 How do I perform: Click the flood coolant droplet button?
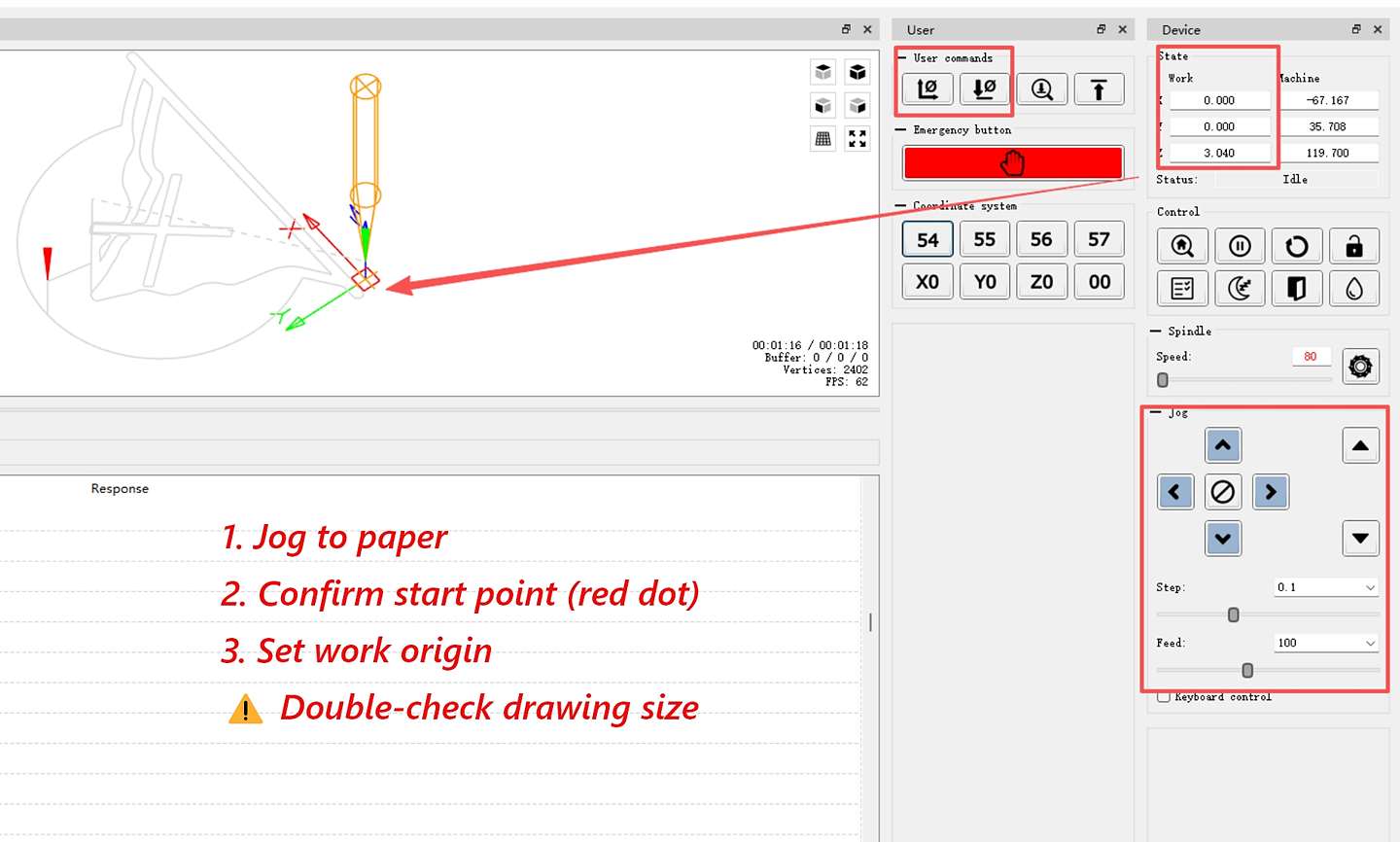1354,288
